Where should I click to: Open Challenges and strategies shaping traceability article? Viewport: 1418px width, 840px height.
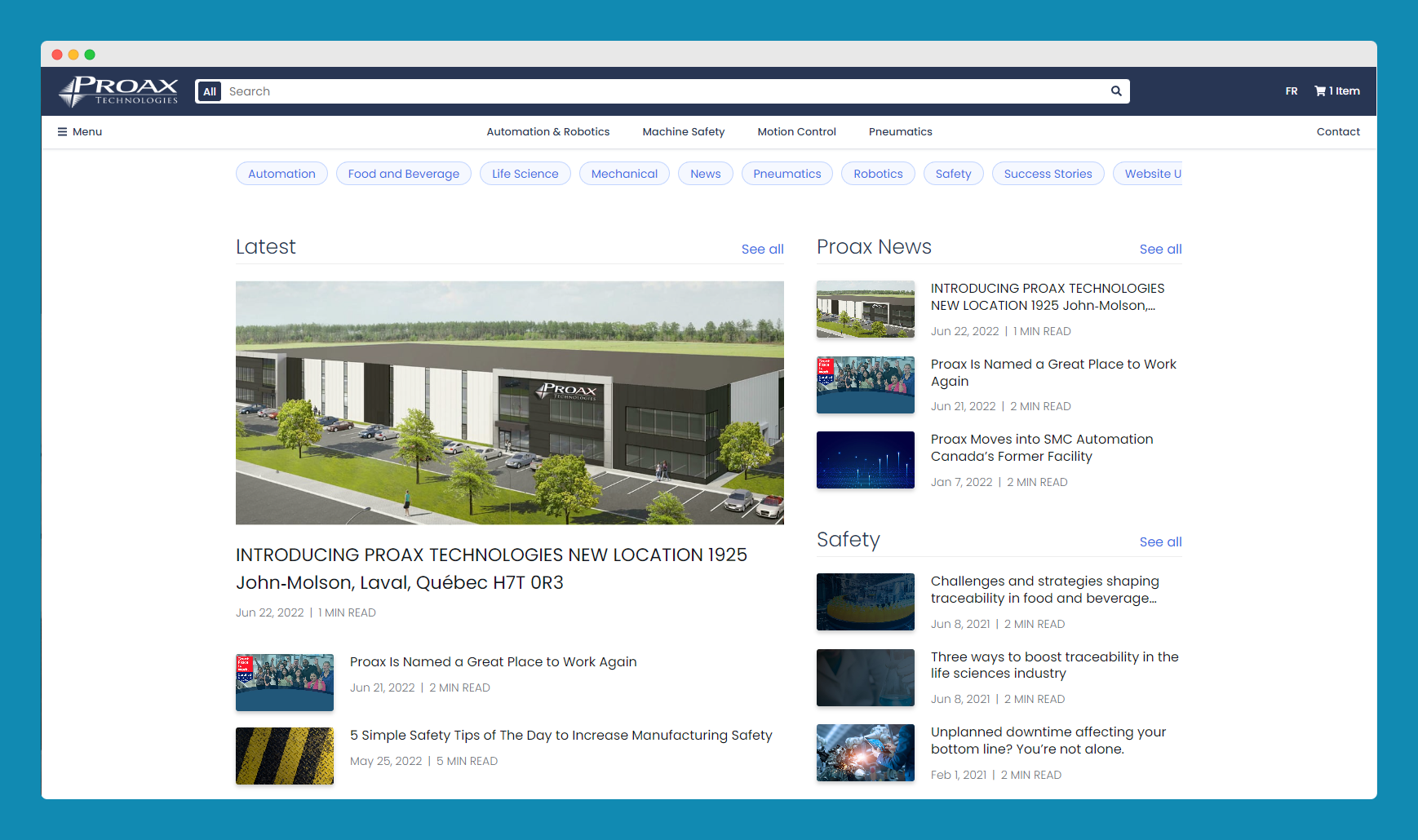[x=1045, y=590]
